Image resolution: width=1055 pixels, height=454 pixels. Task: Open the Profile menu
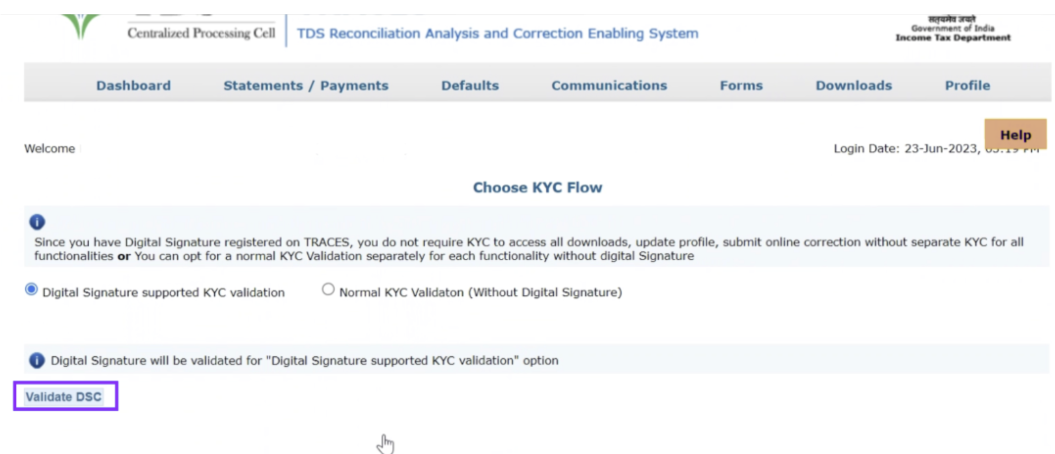pyautogui.click(x=967, y=86)
